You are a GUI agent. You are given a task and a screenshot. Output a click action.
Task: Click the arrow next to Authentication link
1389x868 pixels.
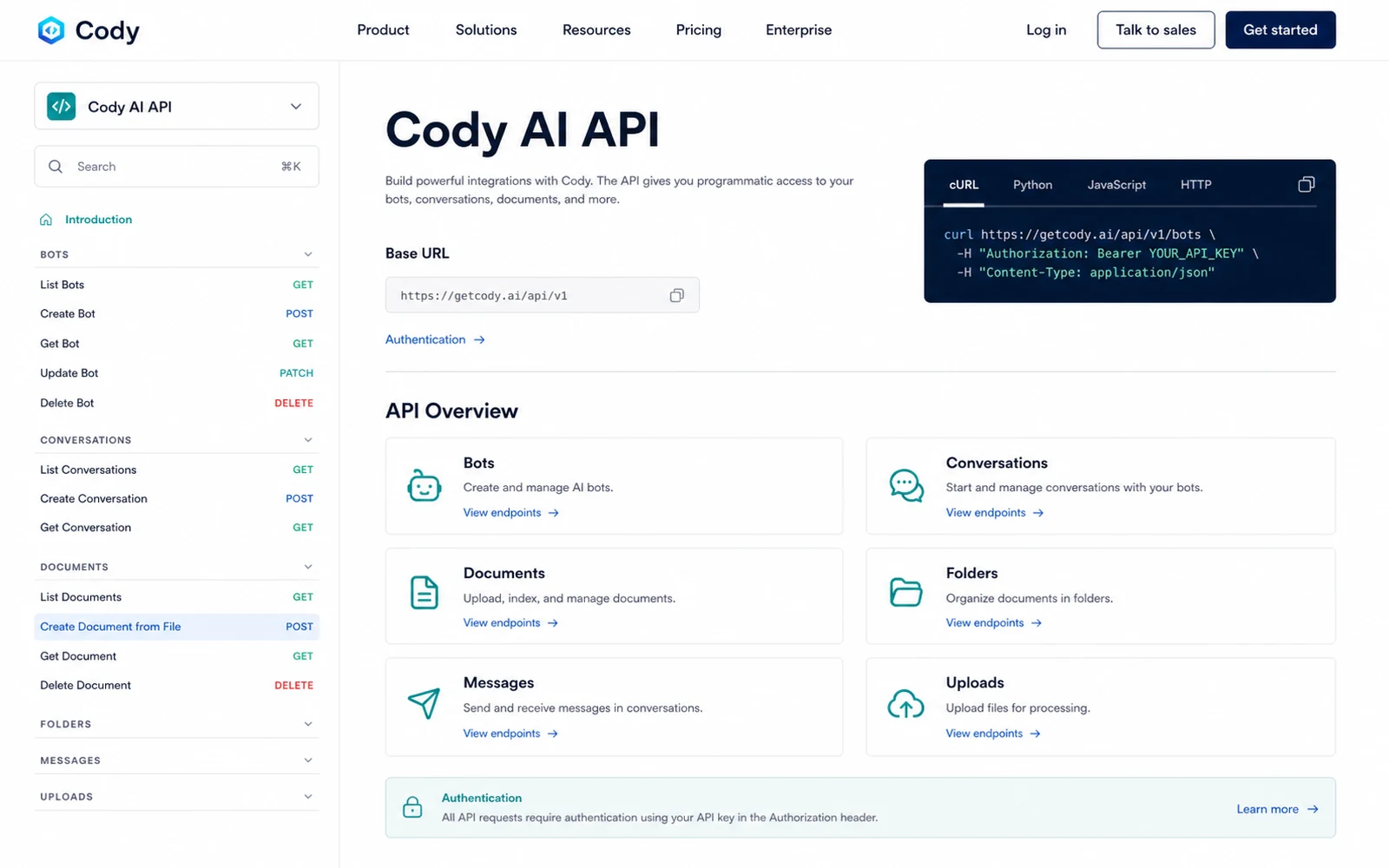pyautogui.click(x=479, y=340)
